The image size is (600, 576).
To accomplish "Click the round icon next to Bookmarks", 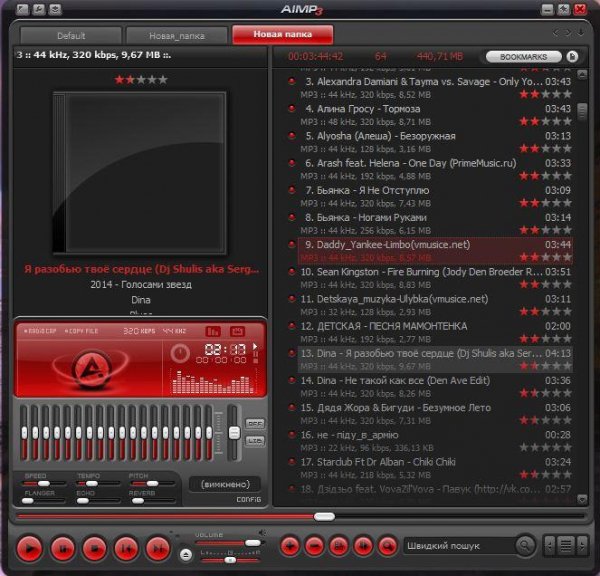I will [572, 57].
